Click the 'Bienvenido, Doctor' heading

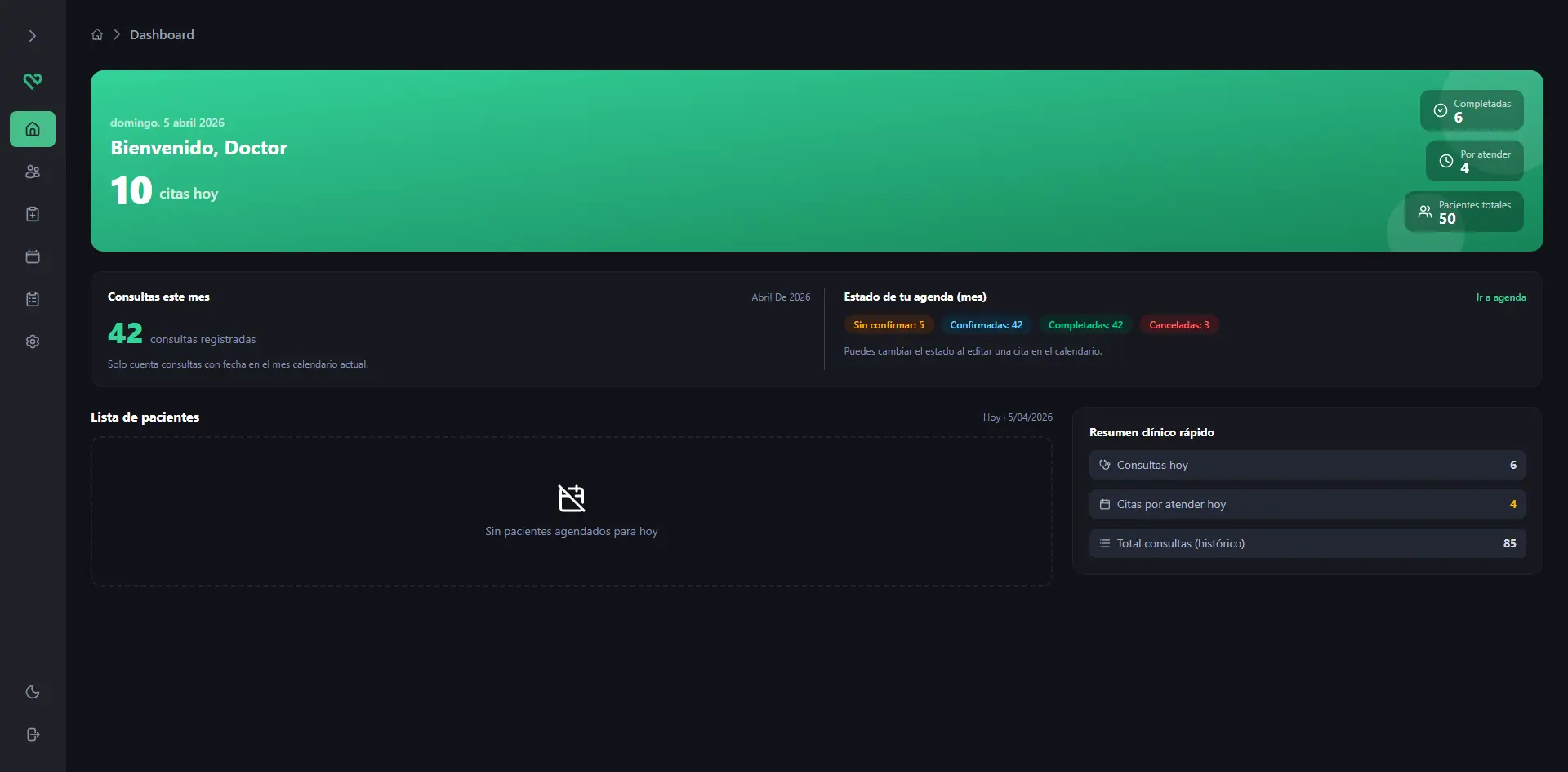click(199, 148)
